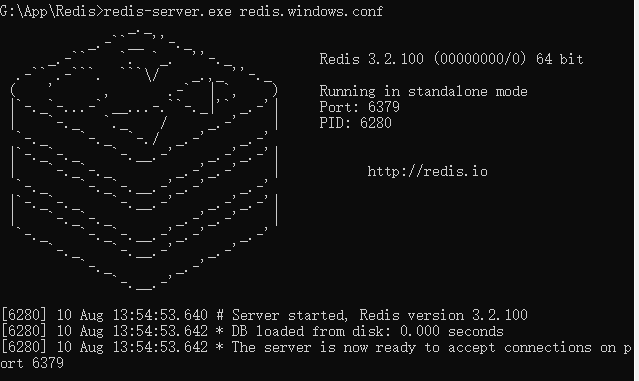
Task: Click the 'Server started' log line
Action: coord(264,315)
